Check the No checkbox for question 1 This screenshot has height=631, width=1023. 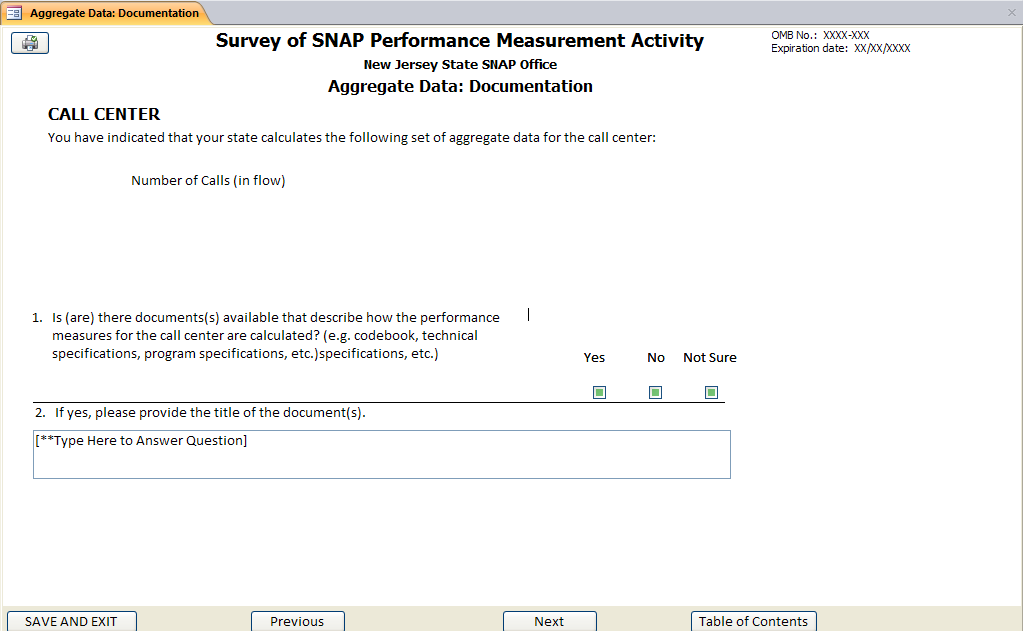[655, 392]
